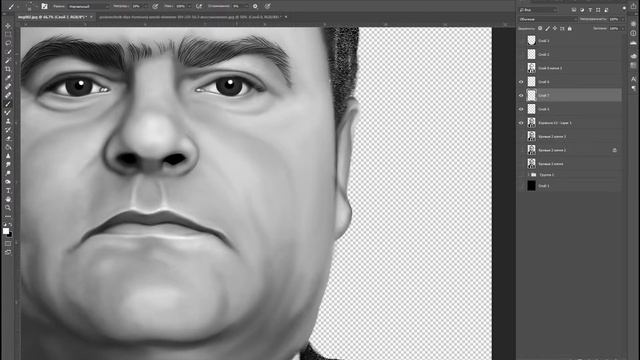Select the Move tool
Image resolution: width=640 pixels, height=360 pixels.
coord(8,26)
